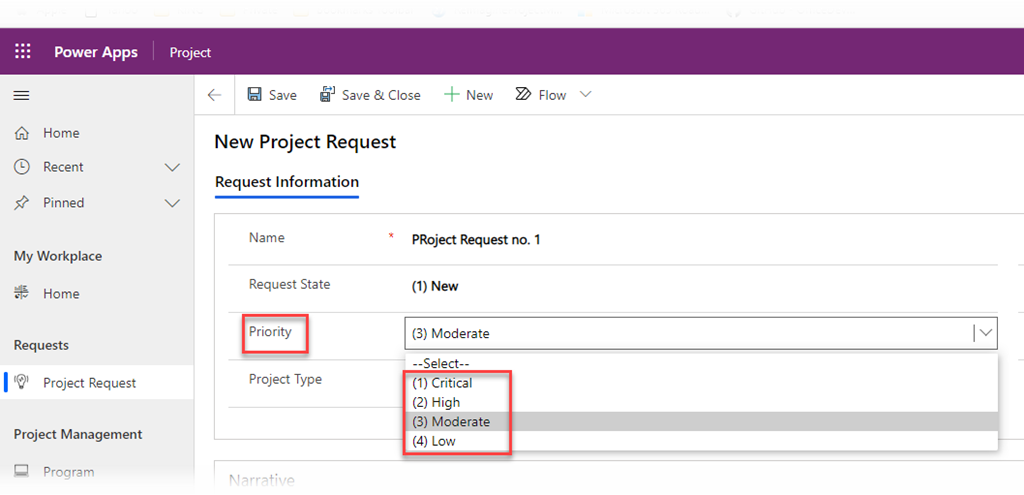Click the Priority dropdown arrow

point(986,333)
